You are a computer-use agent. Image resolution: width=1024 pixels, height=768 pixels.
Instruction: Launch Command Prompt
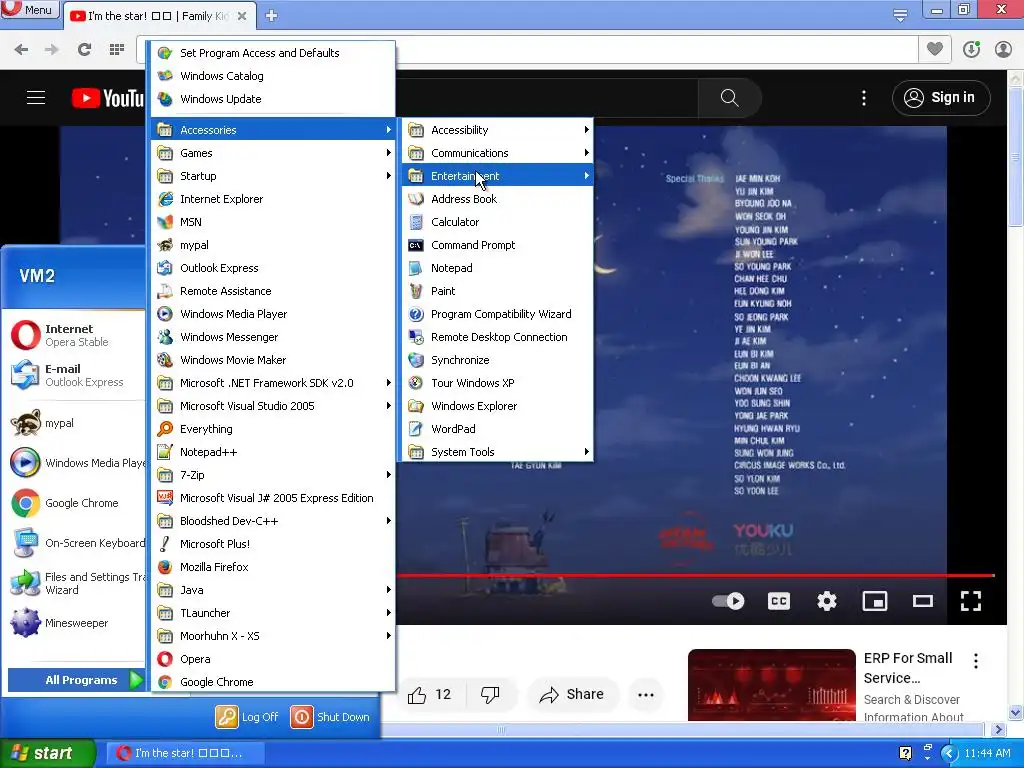pos(497,246)
